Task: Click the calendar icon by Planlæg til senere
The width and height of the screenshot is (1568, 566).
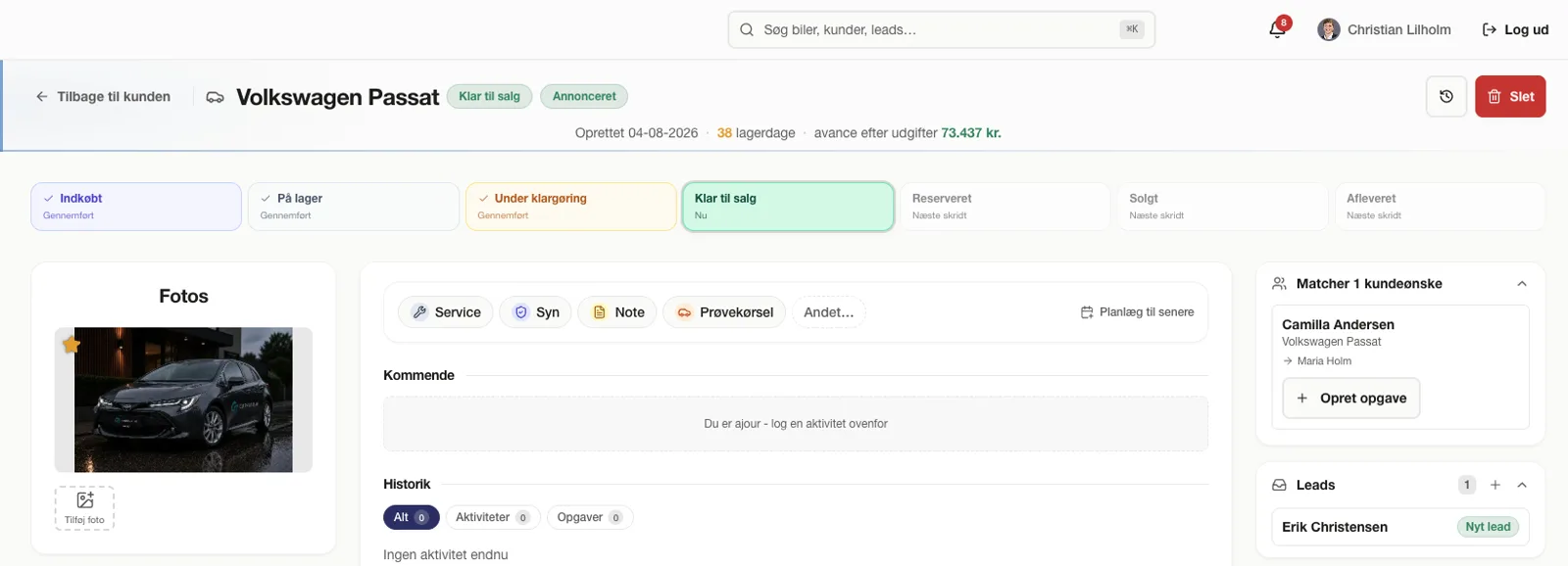Action: (x=1087, y=312)
